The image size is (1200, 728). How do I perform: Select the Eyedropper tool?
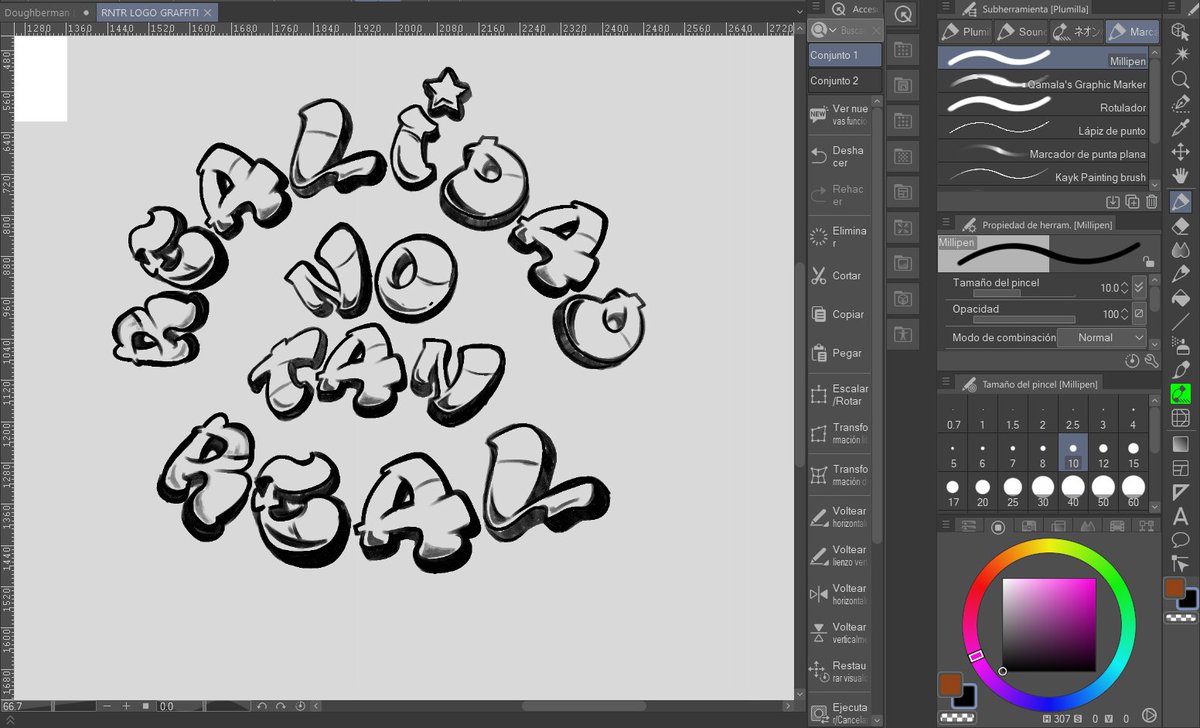1180,128
